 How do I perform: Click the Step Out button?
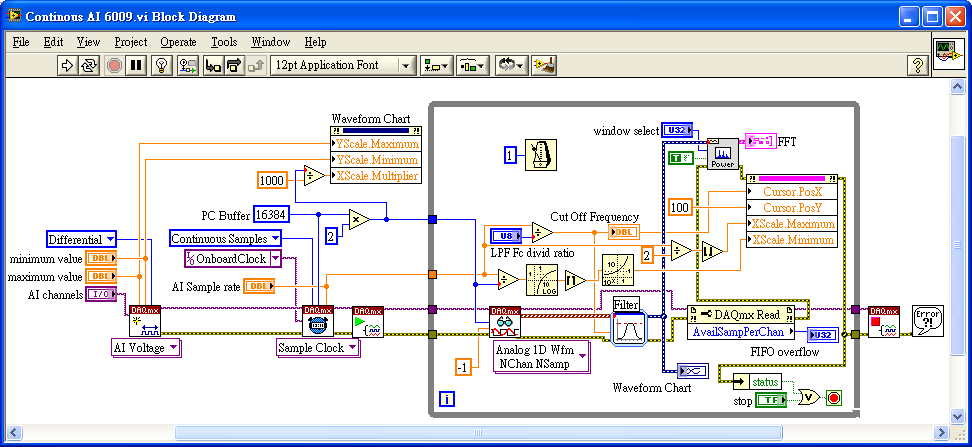(x=255, y=65)
